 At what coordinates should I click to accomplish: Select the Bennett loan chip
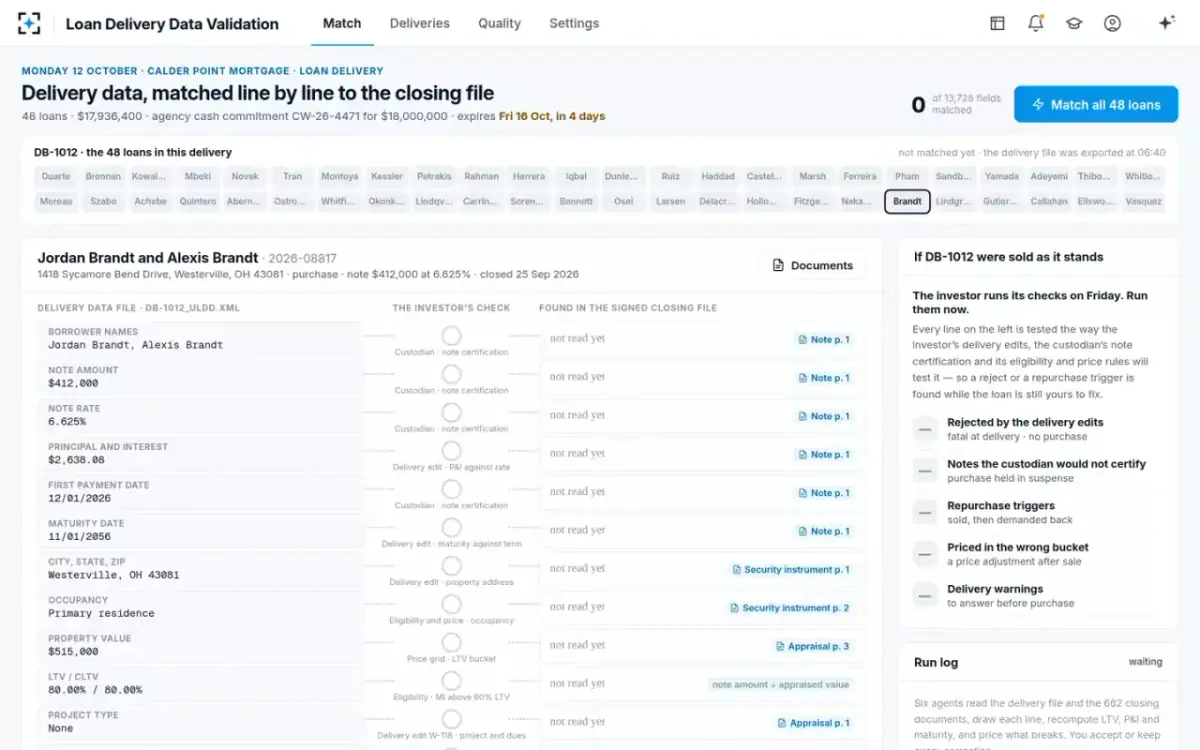coord(576,201)
